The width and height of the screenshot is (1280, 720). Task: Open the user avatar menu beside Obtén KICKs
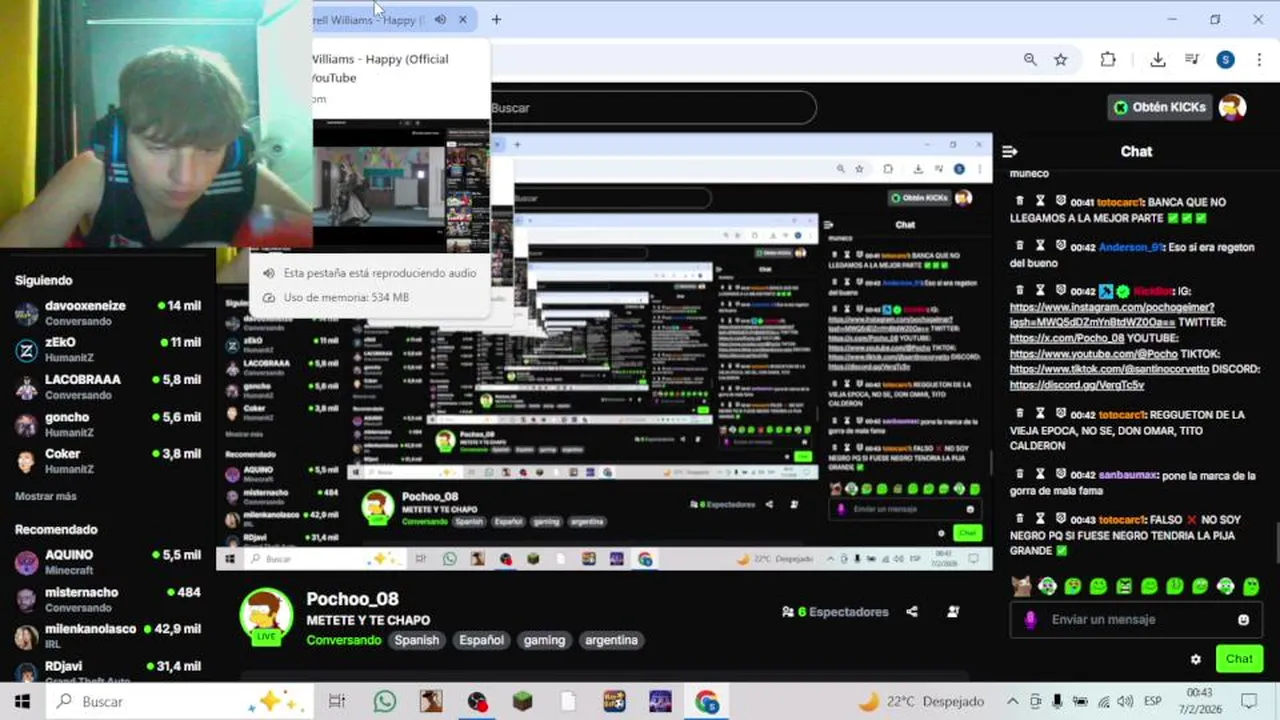(1233, 107)
